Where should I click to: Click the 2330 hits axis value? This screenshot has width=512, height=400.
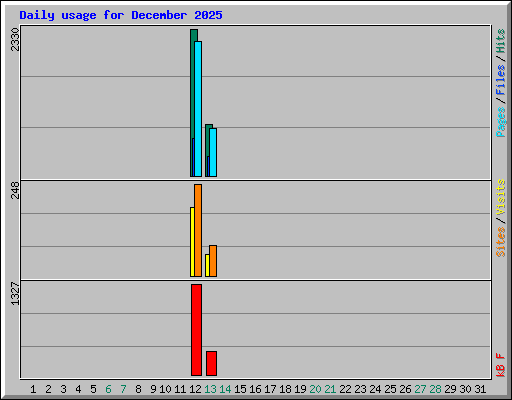[15, 40]
